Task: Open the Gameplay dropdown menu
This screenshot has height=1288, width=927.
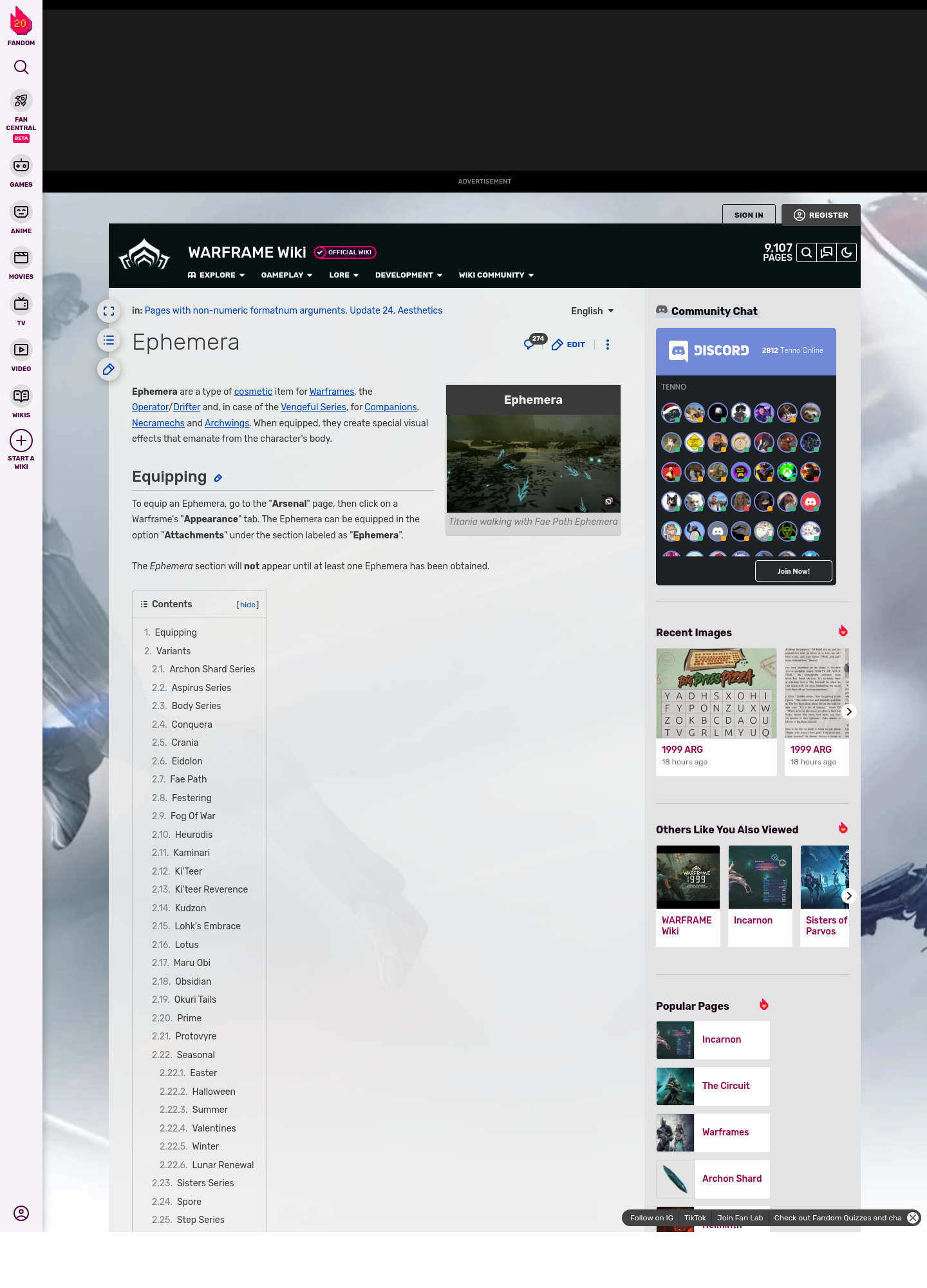Action: pos(287,275)
